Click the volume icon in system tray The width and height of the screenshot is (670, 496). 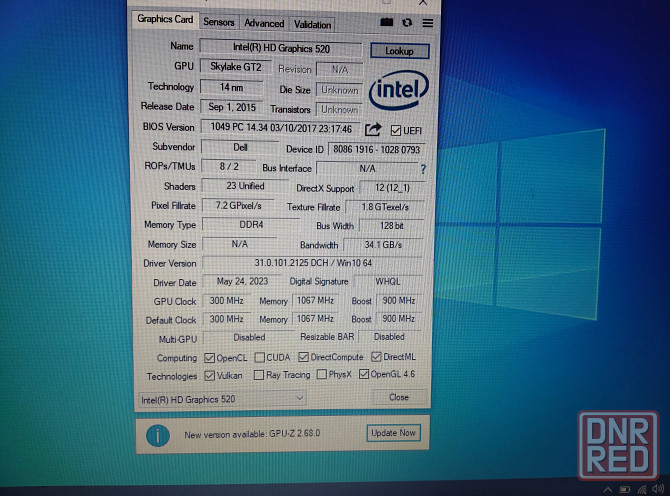coord(658,488)
